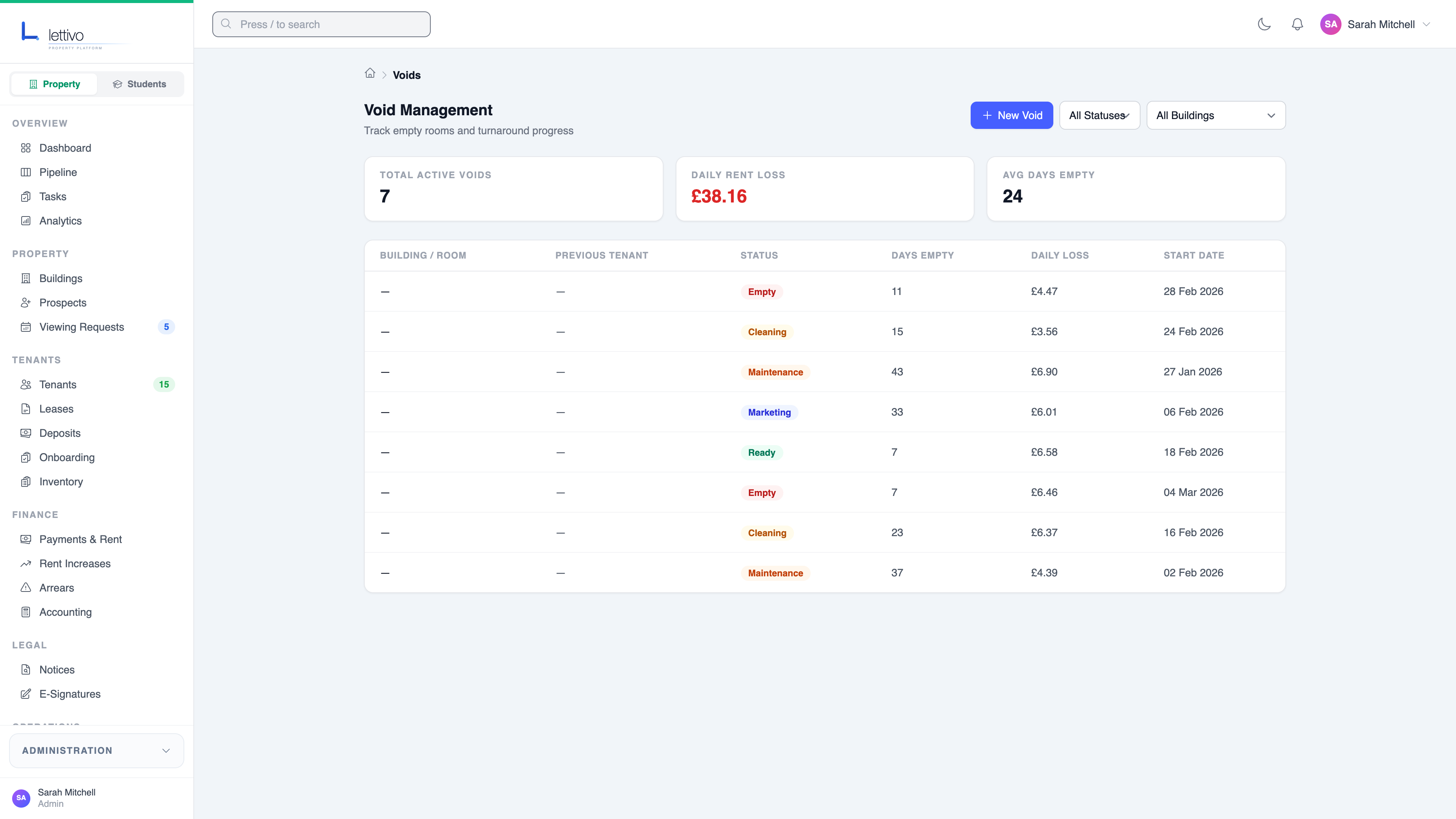Expand the Administration panel
Viewport: 1456px width, 819px height.
click(96, 750)
